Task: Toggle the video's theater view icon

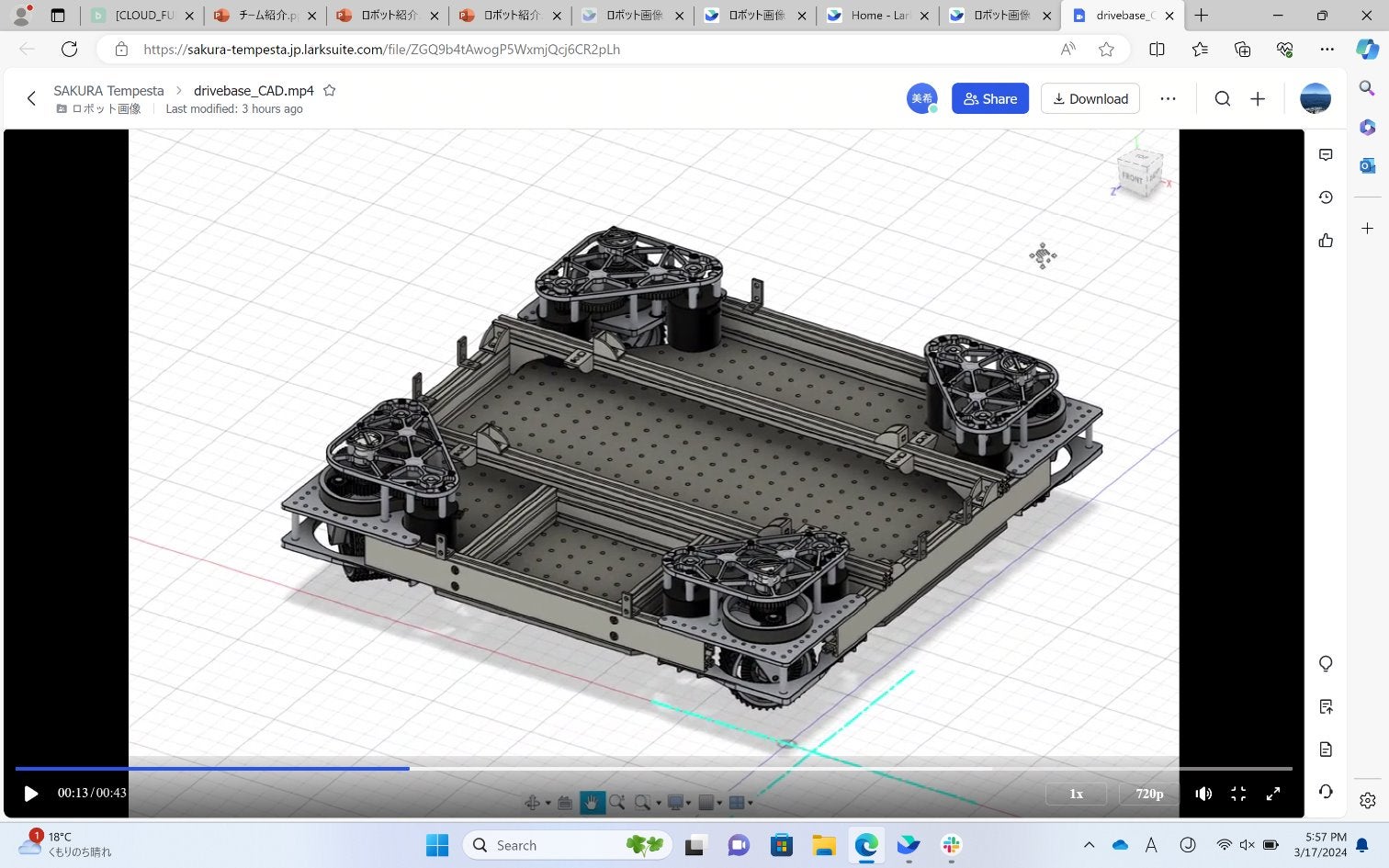Action: point(1238,794)
